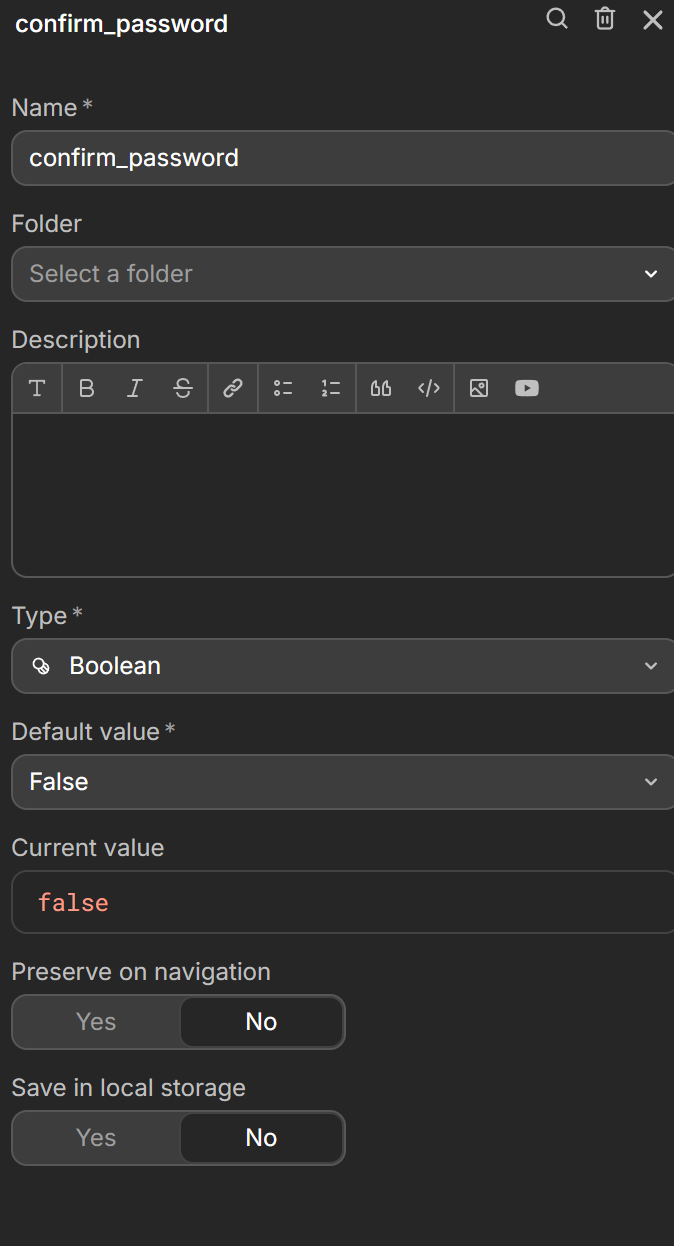674x1246 pixels.
Task: Insert bulleted list in description
Action: pyautogui.click(x=283, y=389)
